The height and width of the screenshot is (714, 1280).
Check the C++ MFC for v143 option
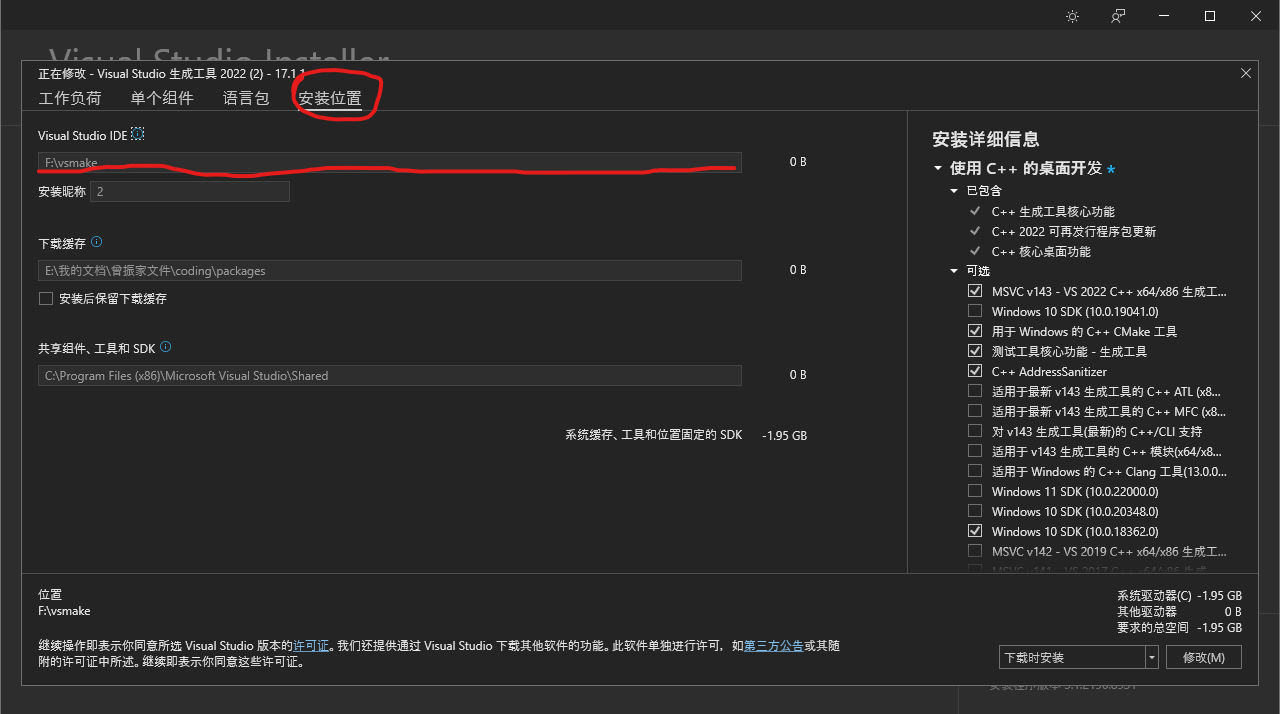point(975,411)
